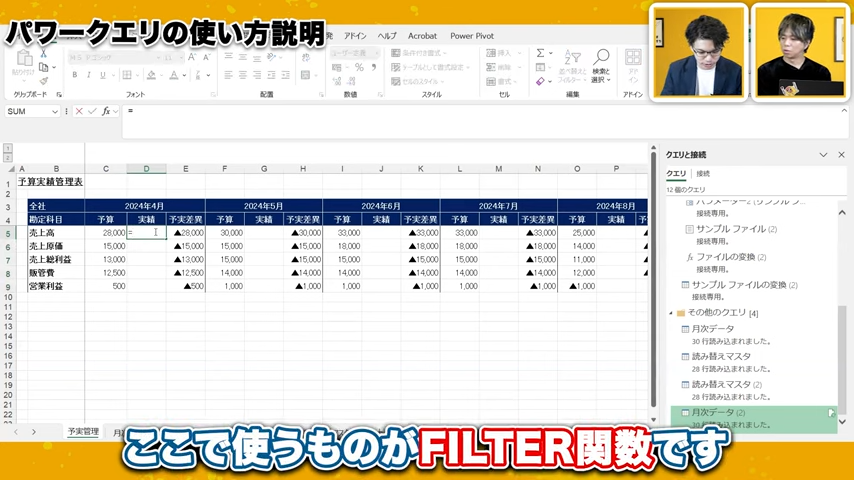854x480 pixels.
Task: Close the クエリと接続 pane
Action: point(841,155)
